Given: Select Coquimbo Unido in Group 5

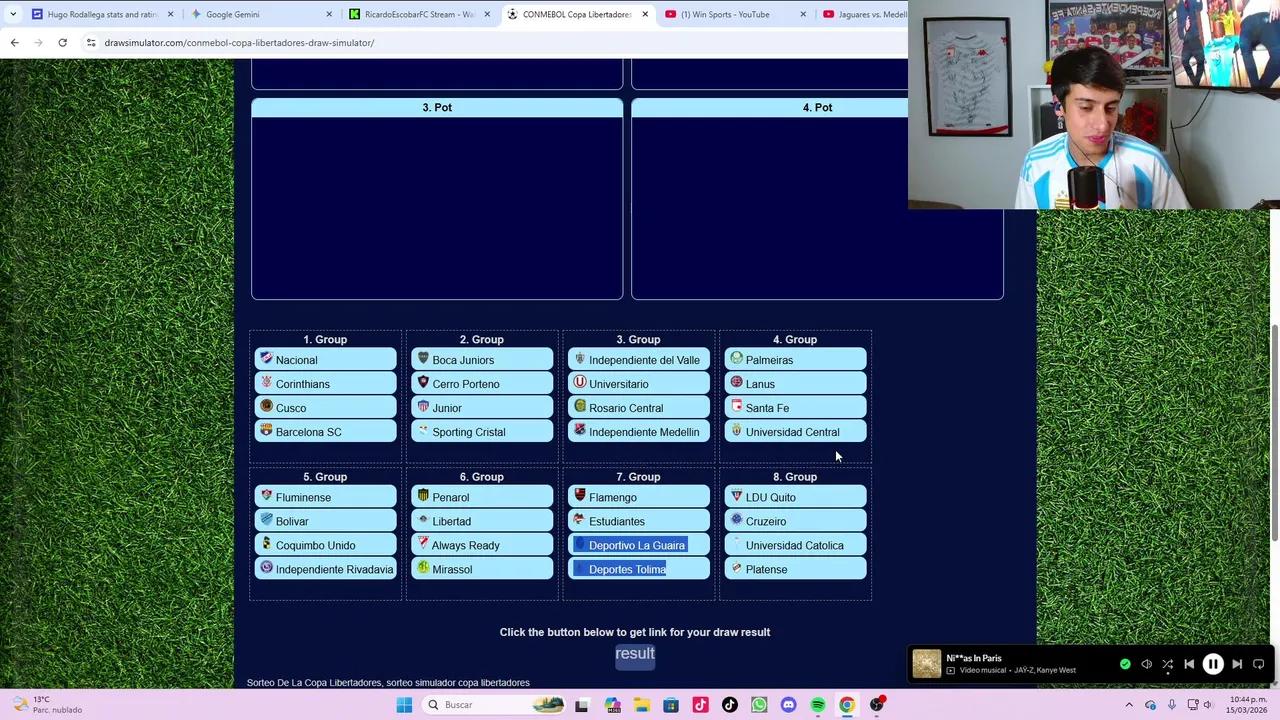Looking at the screenshot, I should click(x=325, y=545).
